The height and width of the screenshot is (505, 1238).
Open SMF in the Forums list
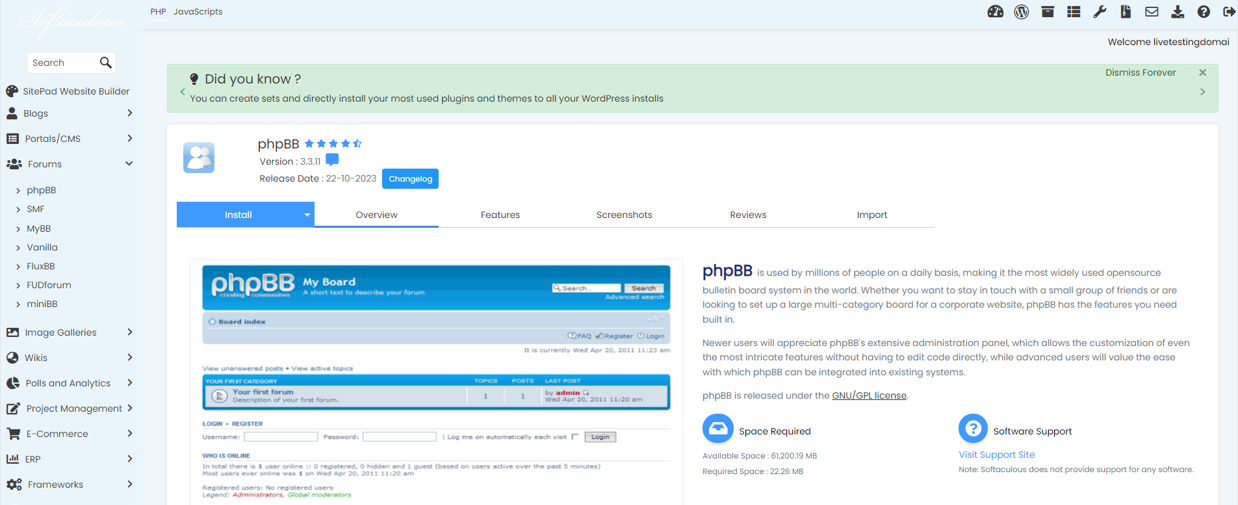(35, 209)
